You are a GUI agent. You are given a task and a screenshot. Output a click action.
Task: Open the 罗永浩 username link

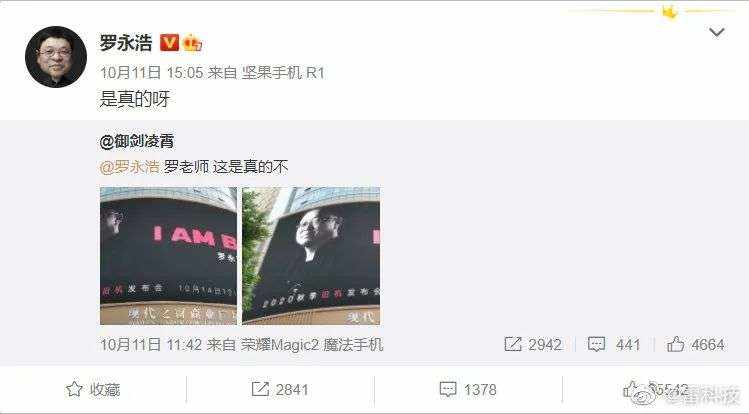pyautogui.click(x=126, y=42)
